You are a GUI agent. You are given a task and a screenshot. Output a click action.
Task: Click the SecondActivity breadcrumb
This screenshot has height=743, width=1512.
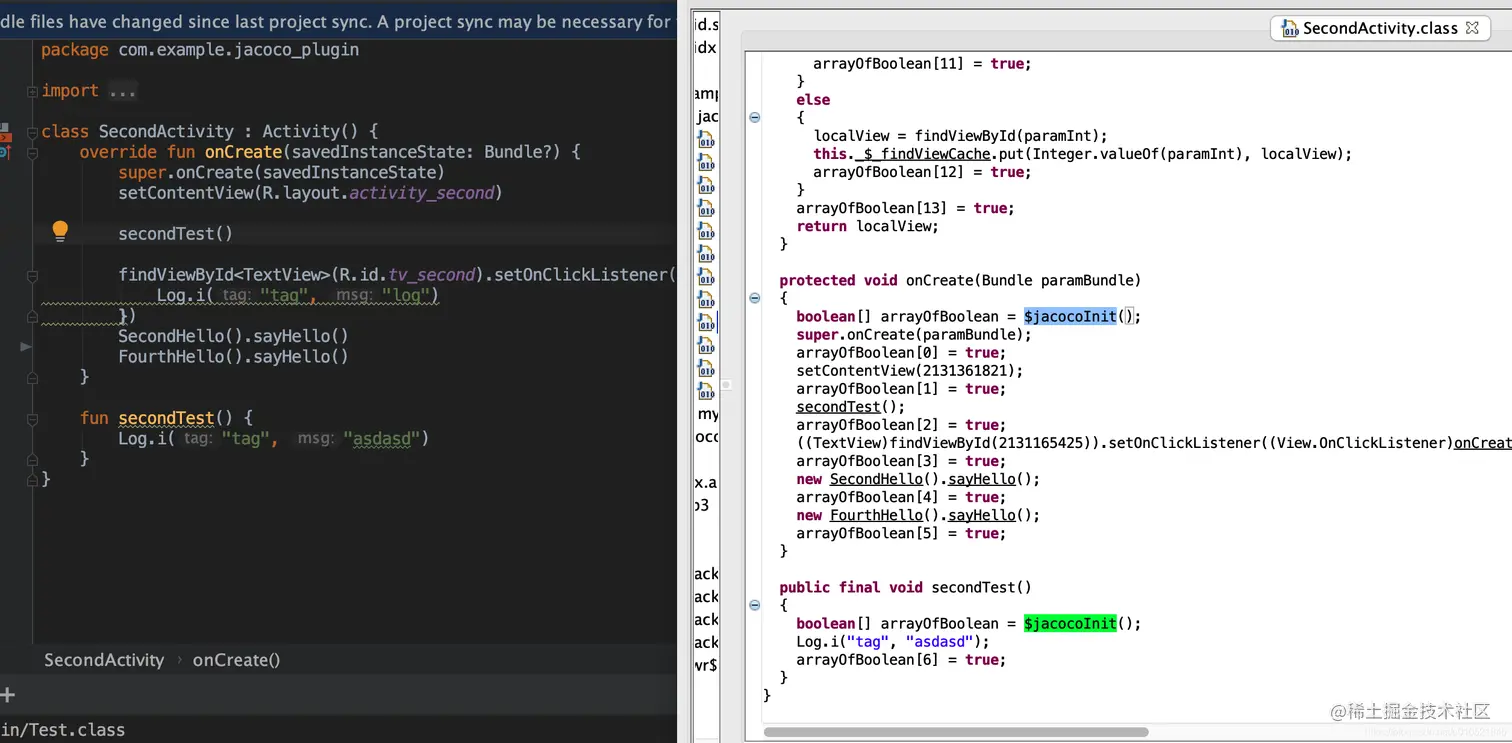pyautogui.click(x=104, y=660)
